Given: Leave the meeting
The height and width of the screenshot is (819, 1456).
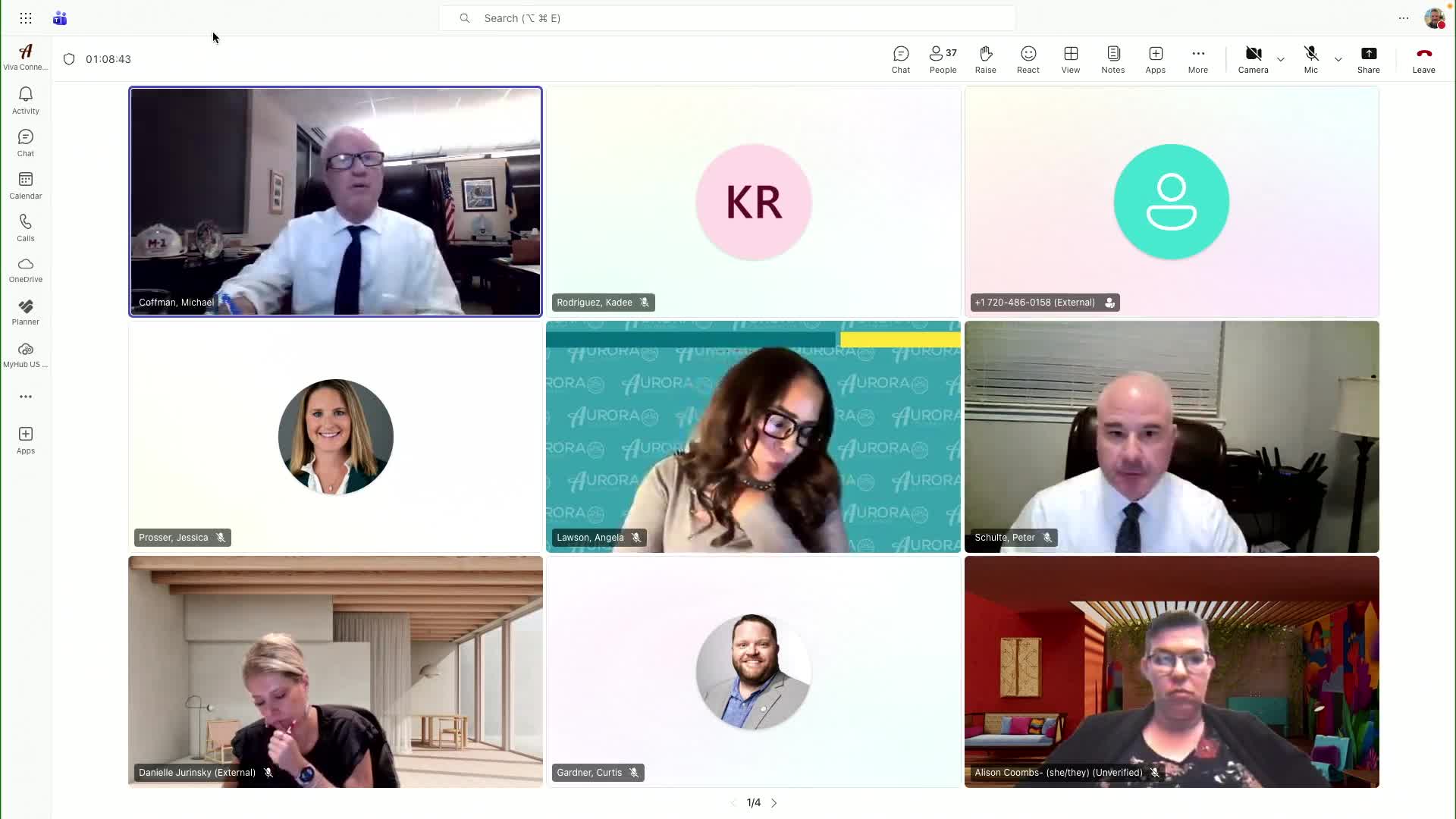Looking at the screenshot, I should (x=1423, y=59).
